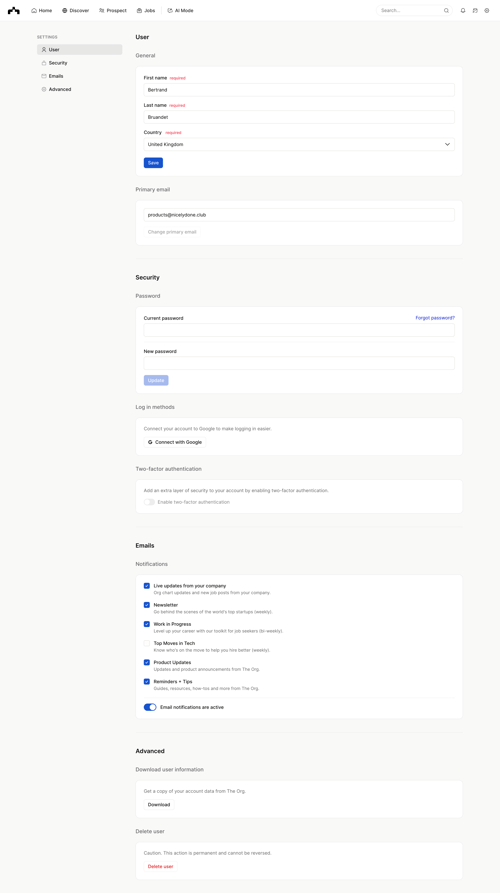Check Top Moves in Tech checkbox
The width and height of the screenshot is (500, 893).
pos(147,643)
